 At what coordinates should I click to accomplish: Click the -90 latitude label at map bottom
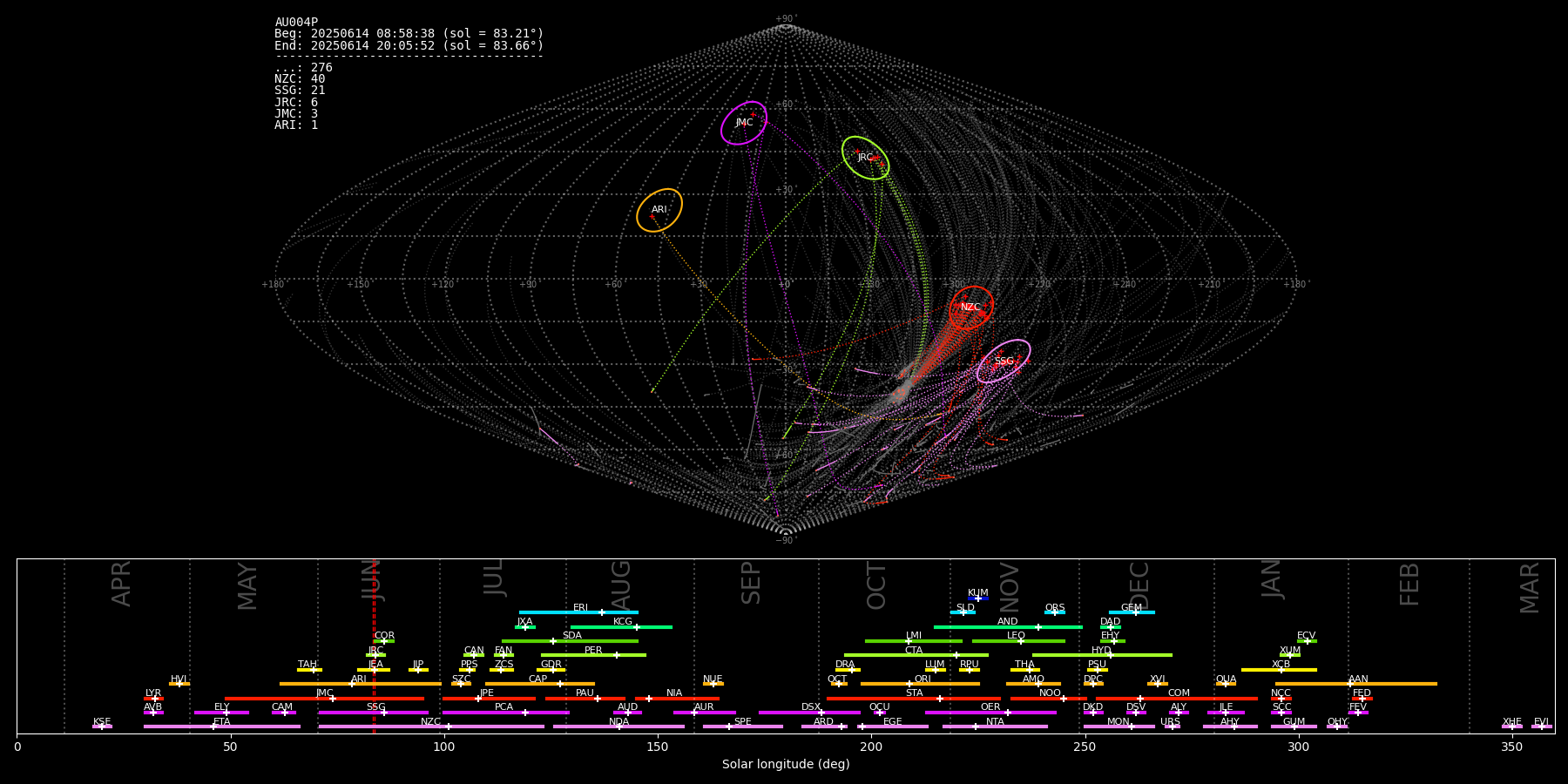click(785, 540)
